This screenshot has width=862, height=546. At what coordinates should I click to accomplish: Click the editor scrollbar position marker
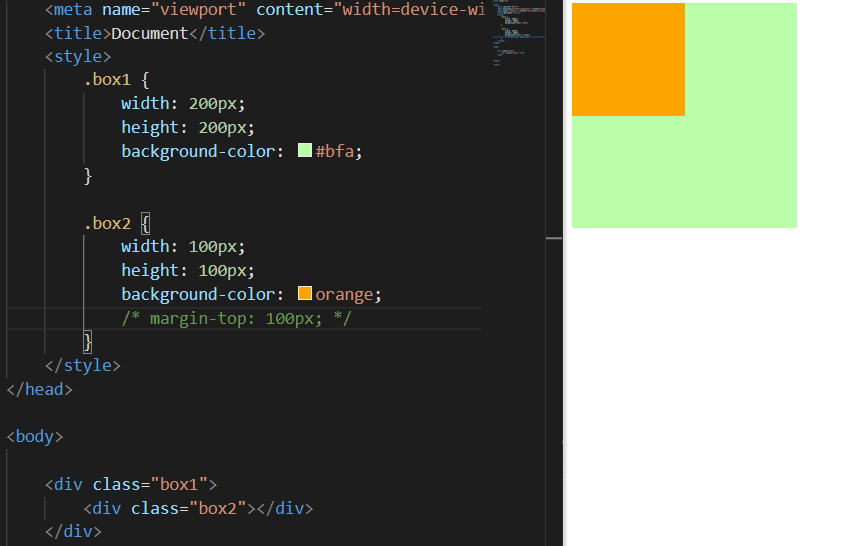554,238
